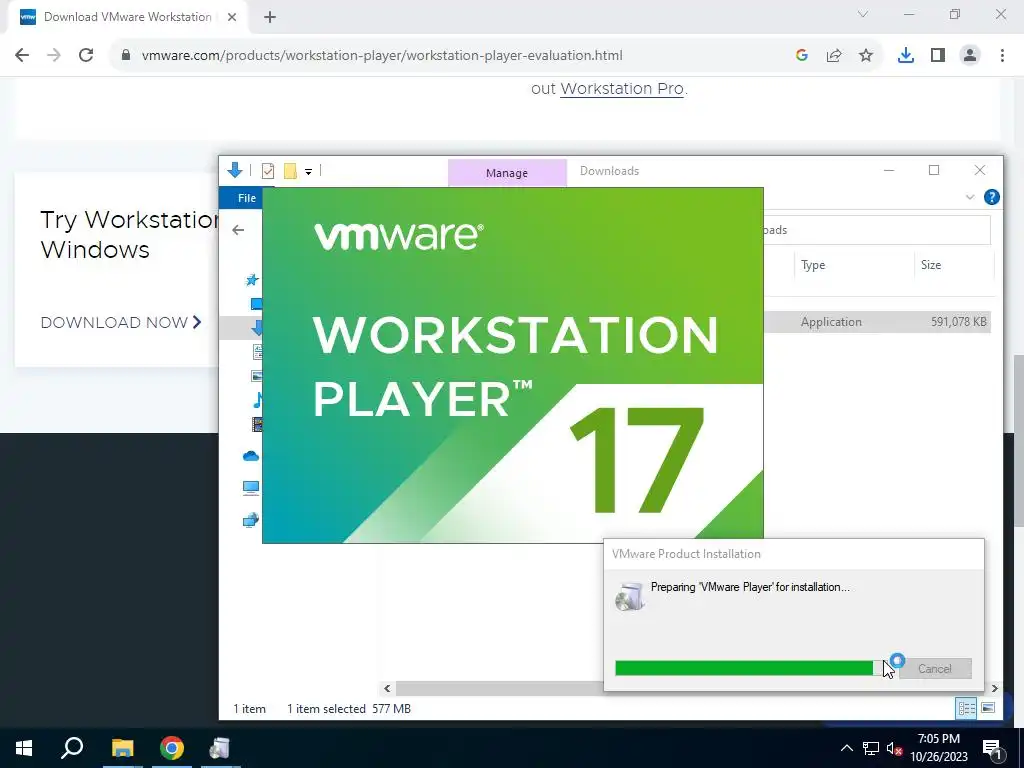This screenshot has height=768, width=1024.
Task: Select the Music icon in sidebar
Action: coord(258,400)
